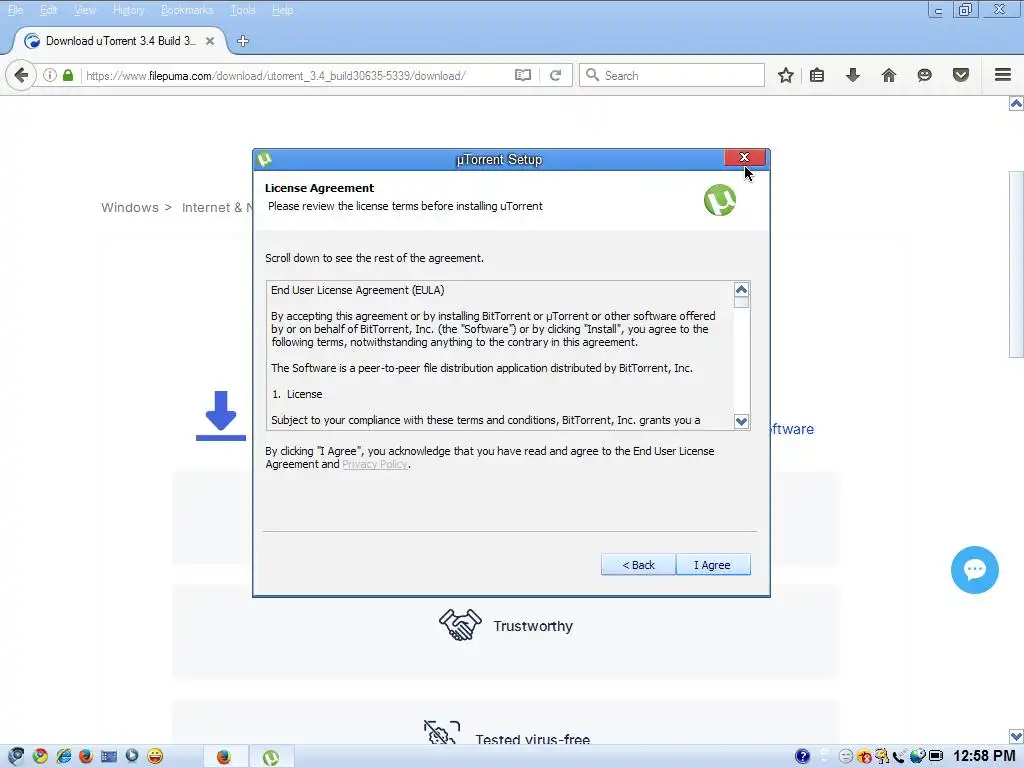This screenshot has width=1024, height=768.
Task: Click the start menu button on taskbar
Action: tap(16, 756)
